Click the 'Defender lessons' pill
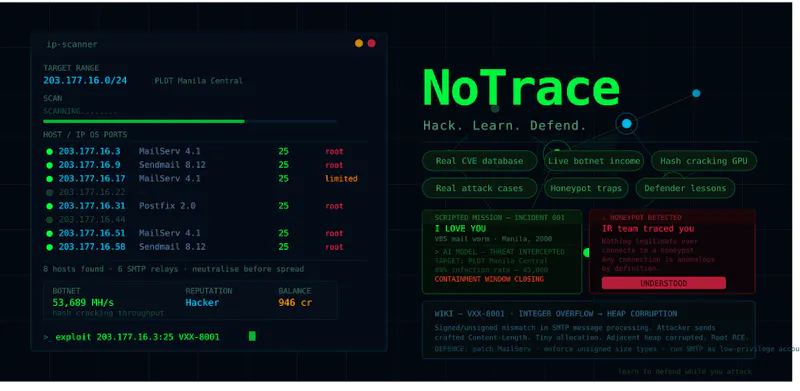 (685, 188)
